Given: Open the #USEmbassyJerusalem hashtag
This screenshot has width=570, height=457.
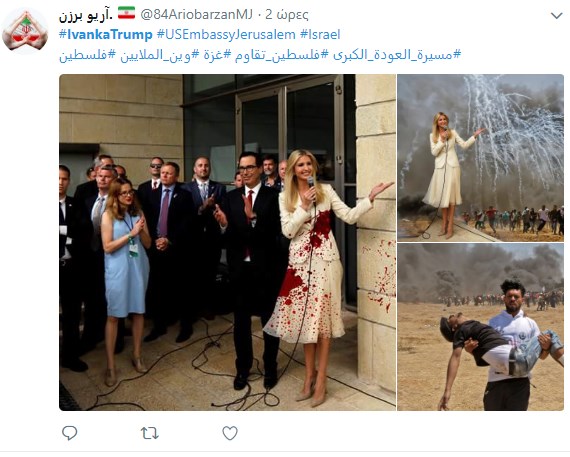Looking at the screenshot, I should tap(226, 35).
